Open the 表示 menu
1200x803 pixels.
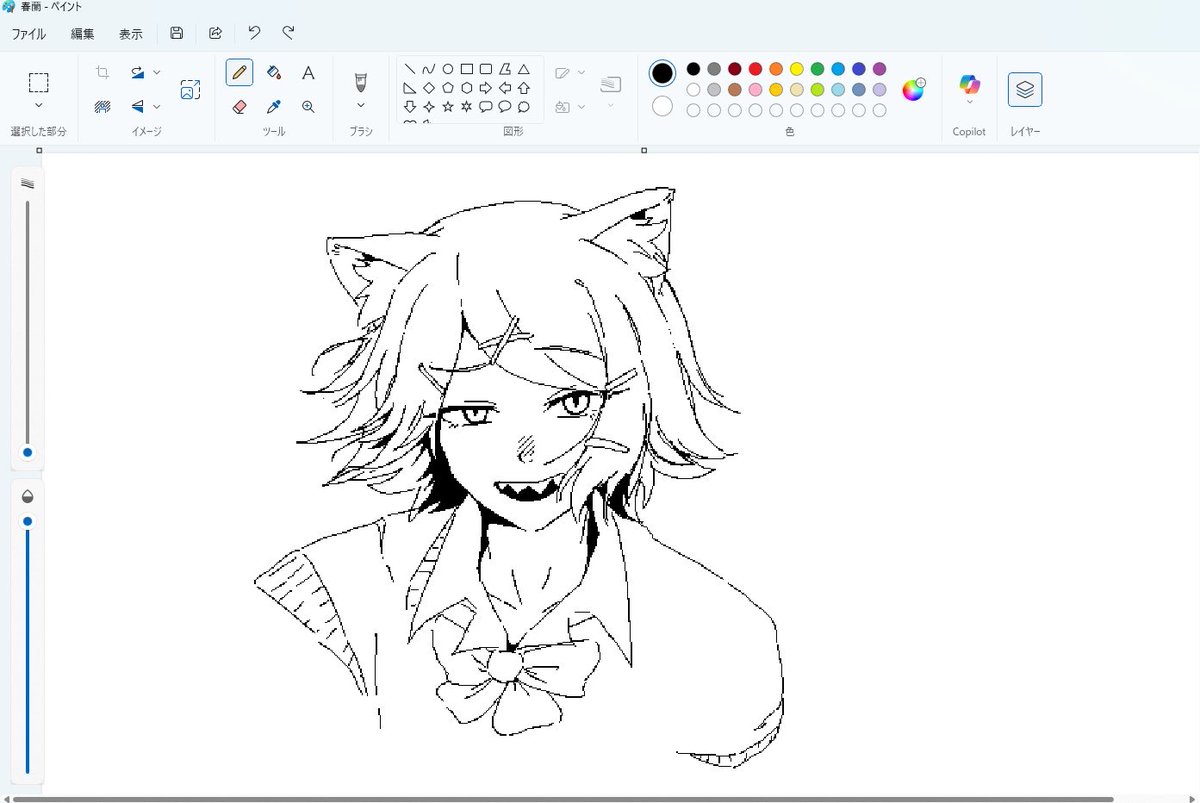coord(131,33)
